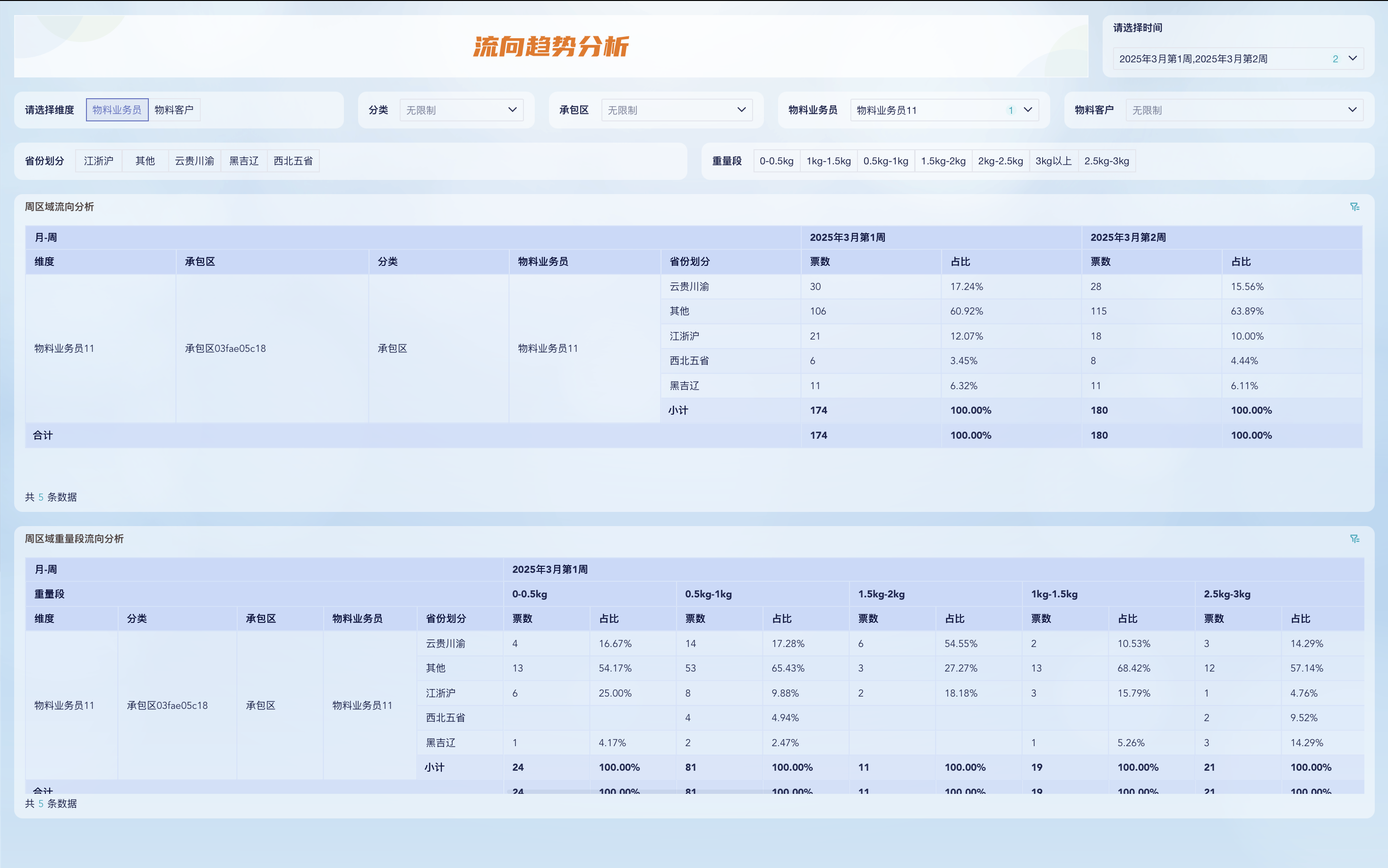The width and height of the screenshot is (1388, 868).
Task: Open filter icon on 周区域重量段流向分析 panel
Action: 1354,538
